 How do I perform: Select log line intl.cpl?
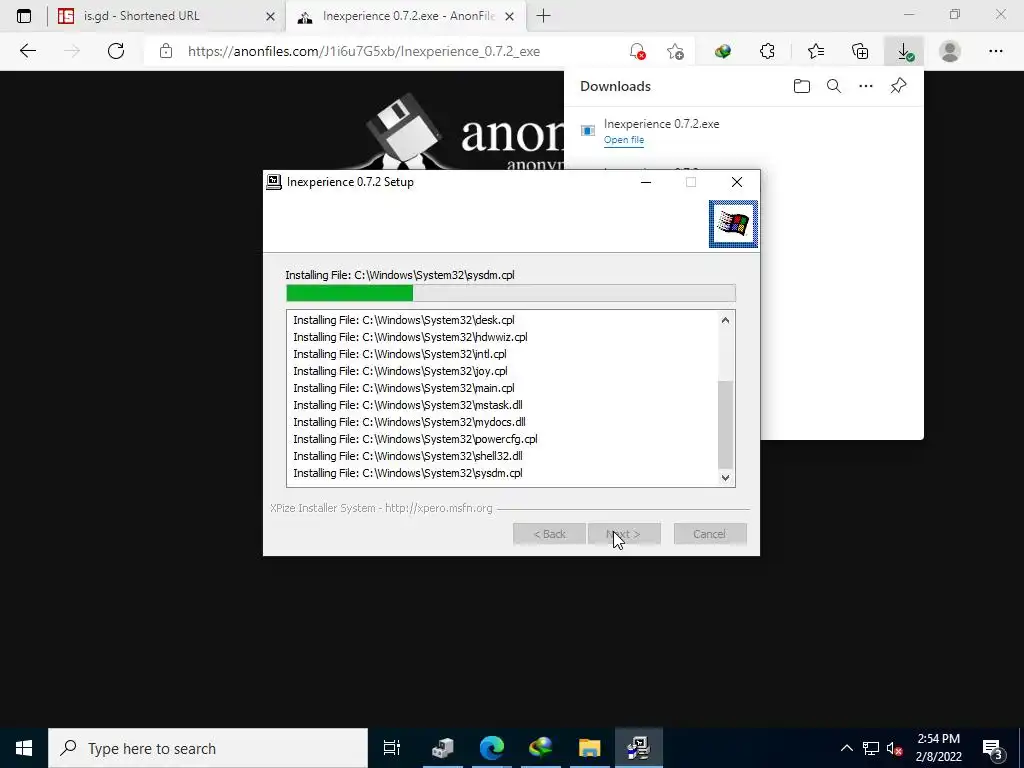coord(400,354)
